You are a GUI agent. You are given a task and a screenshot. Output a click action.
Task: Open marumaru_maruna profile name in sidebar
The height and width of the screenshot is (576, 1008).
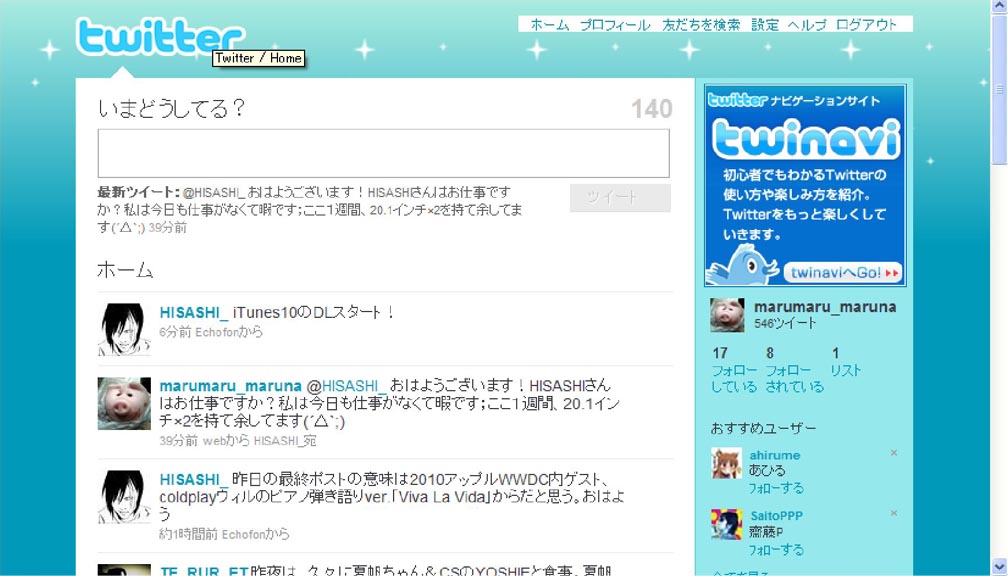point(825,307)
